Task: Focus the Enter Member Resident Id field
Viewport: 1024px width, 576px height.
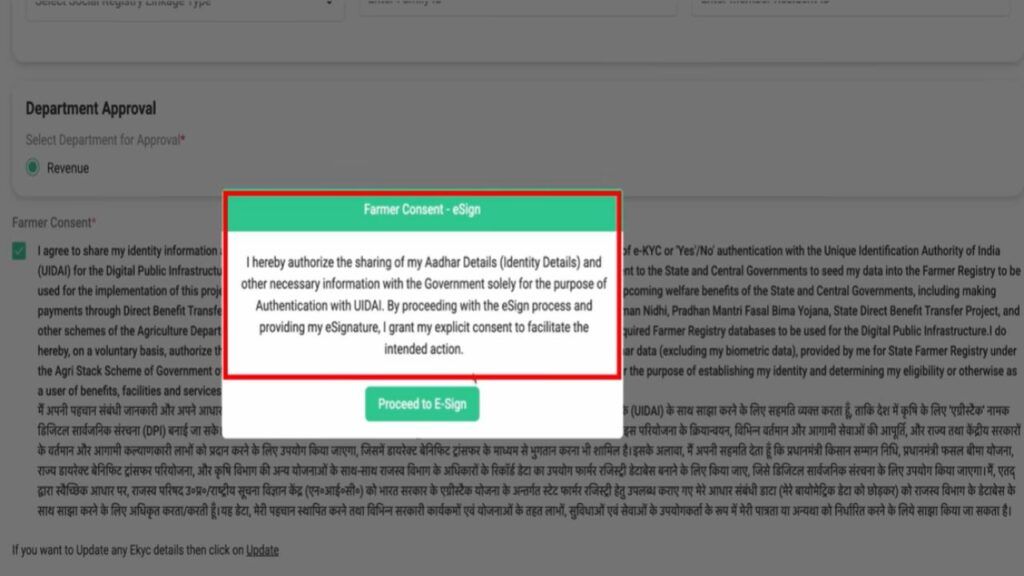Action: (x=850, y=5)
